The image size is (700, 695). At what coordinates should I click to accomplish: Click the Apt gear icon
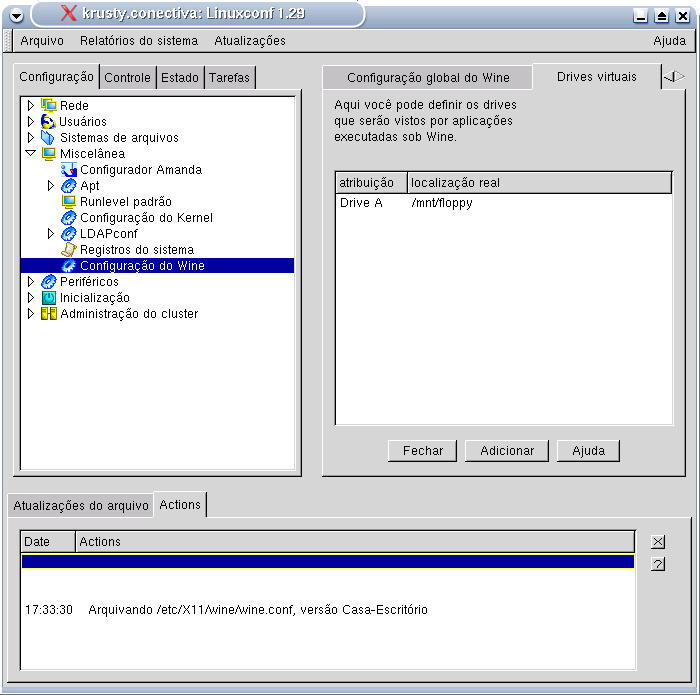coord(69,186)
